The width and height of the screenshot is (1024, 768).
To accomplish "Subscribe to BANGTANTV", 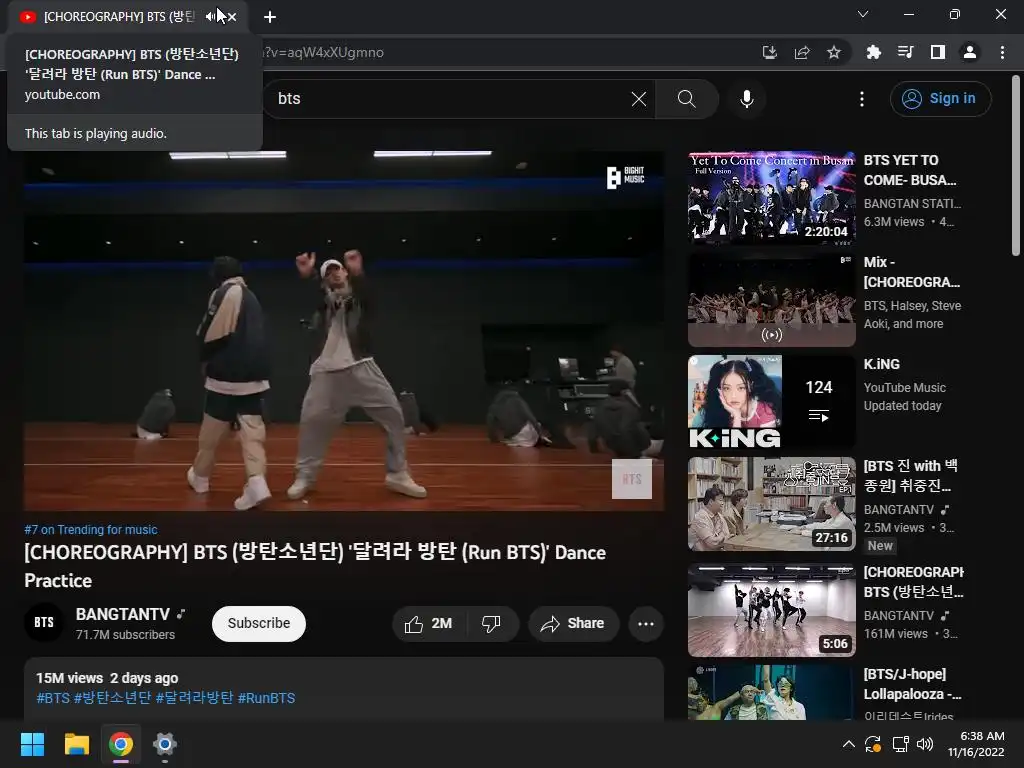I will pyautogui.click(x=259, y=623).
